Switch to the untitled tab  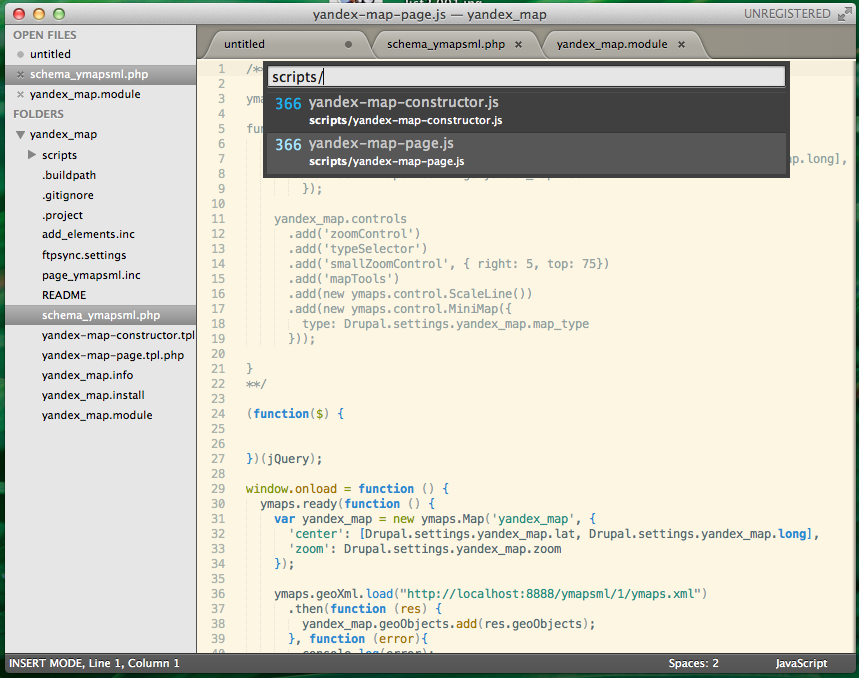coord(244,44)
